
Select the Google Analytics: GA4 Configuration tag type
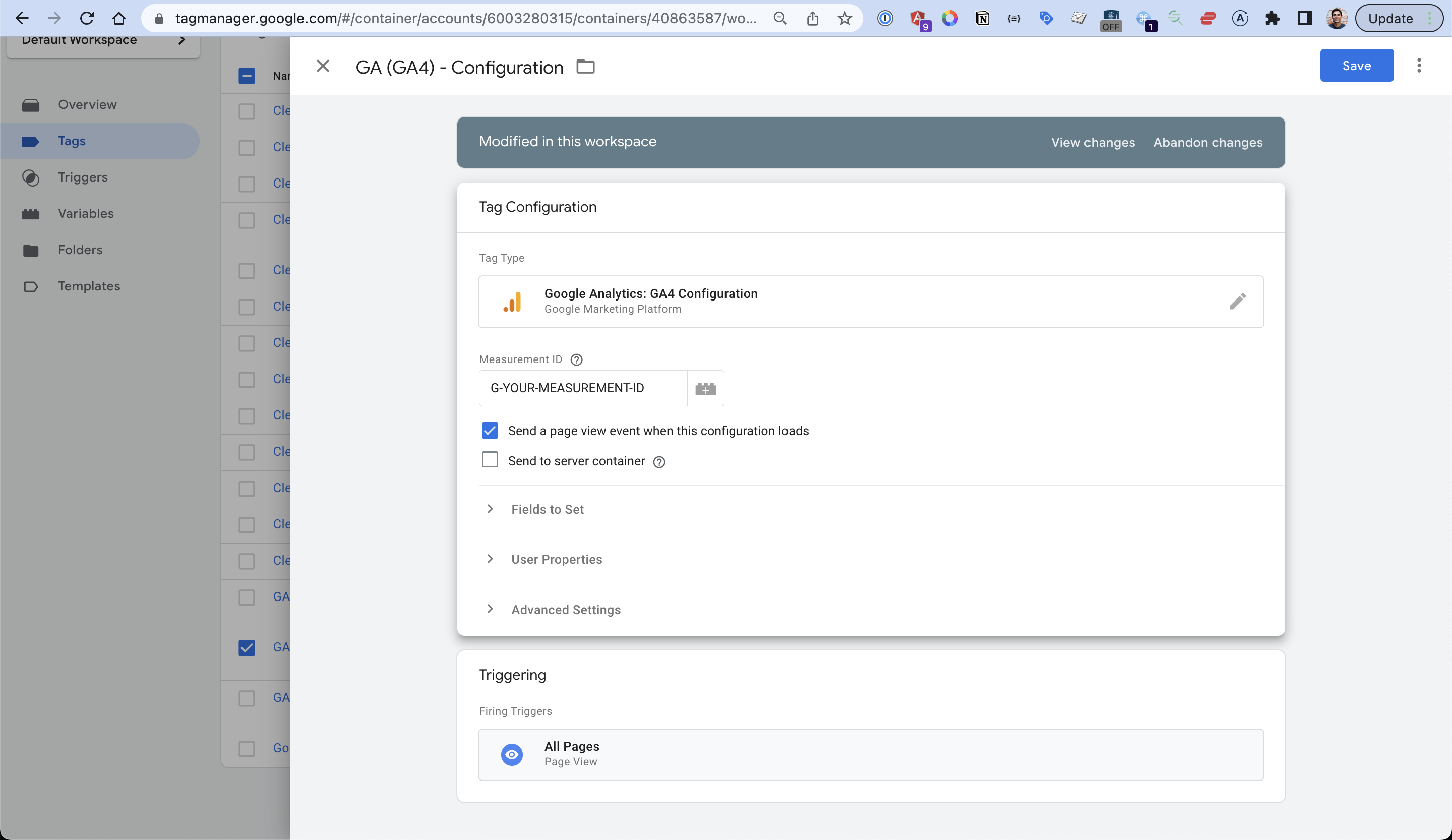[871, 302]
